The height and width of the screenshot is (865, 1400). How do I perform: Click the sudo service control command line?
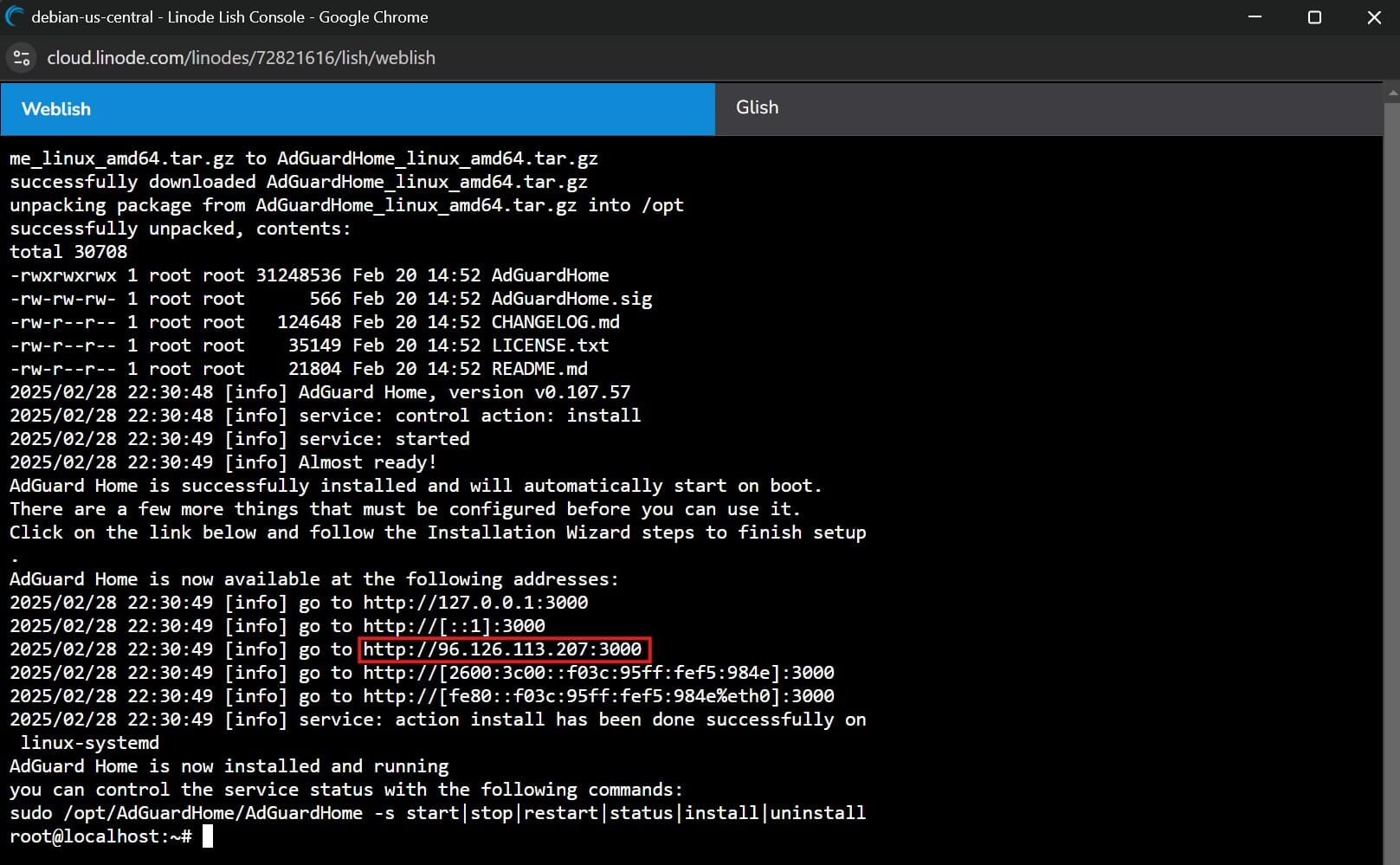[x=437, y=813]
